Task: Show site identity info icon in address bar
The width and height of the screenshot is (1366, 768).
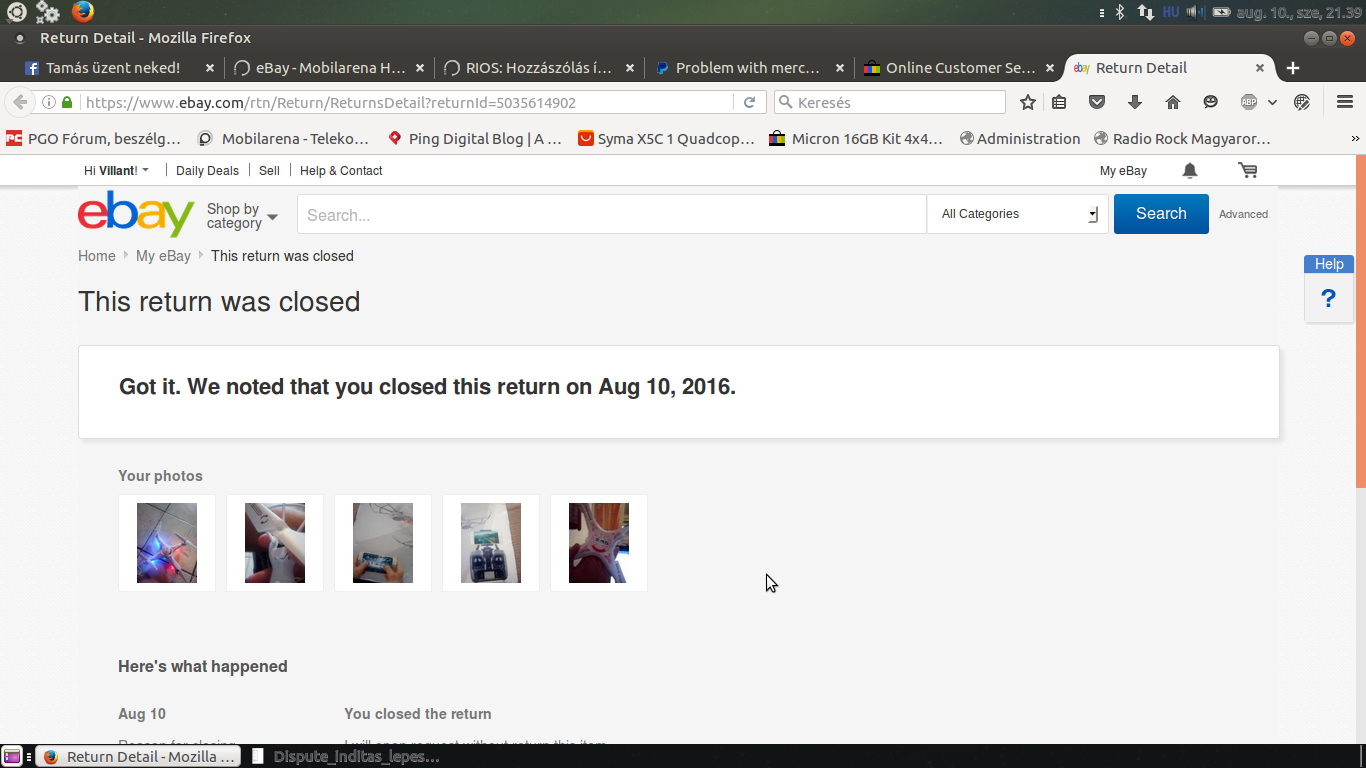Action: point(49,102)
